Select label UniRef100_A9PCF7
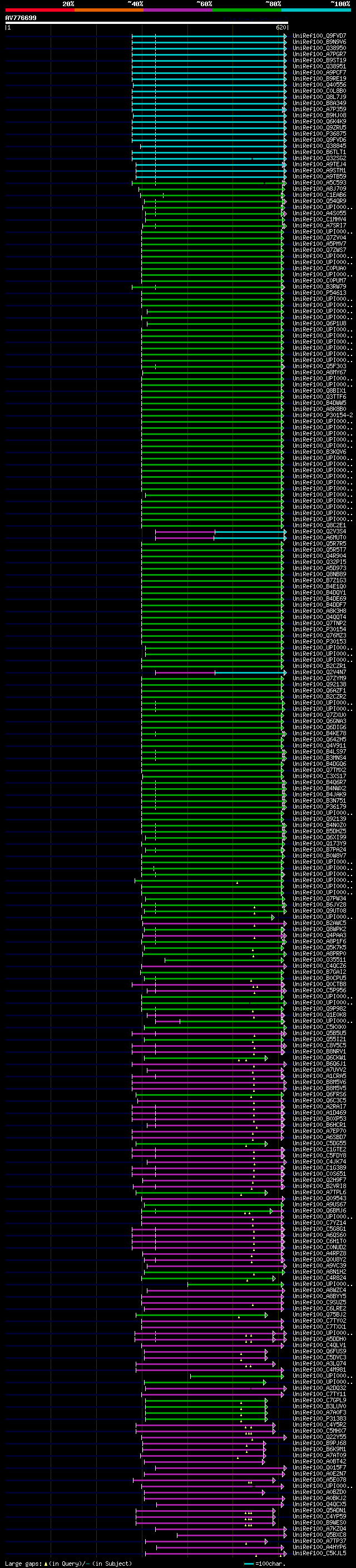Screen dimensions: 356x1568 319,72
